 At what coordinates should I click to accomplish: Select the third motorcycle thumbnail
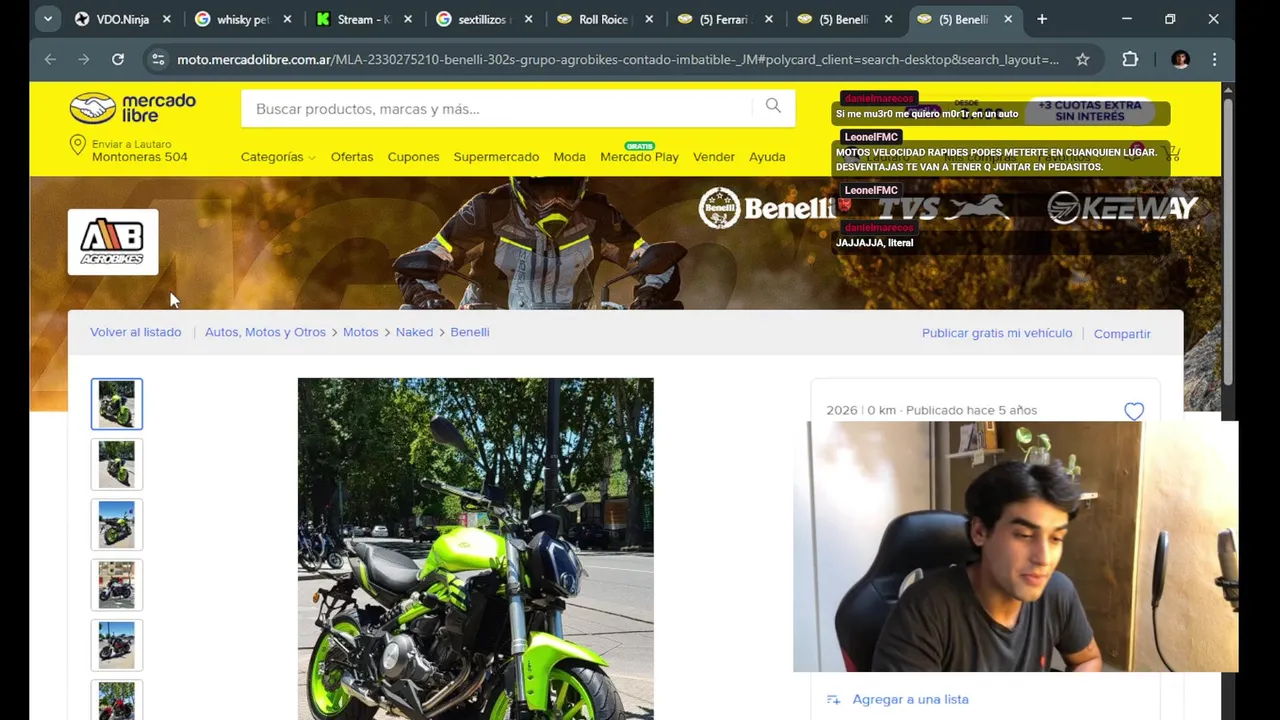point(117,524)
